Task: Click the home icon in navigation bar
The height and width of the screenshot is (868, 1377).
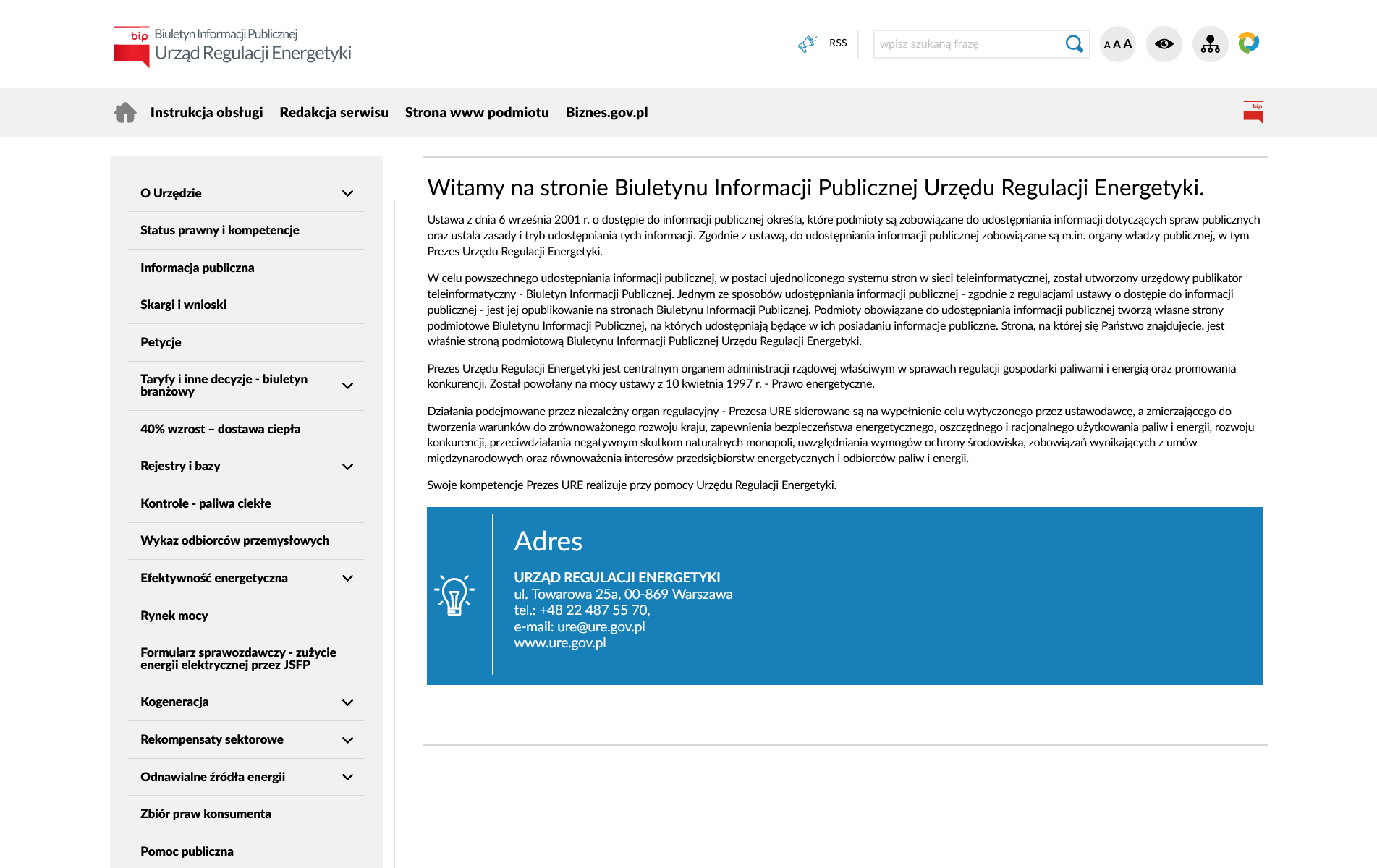Action: [x=125, y=113]
